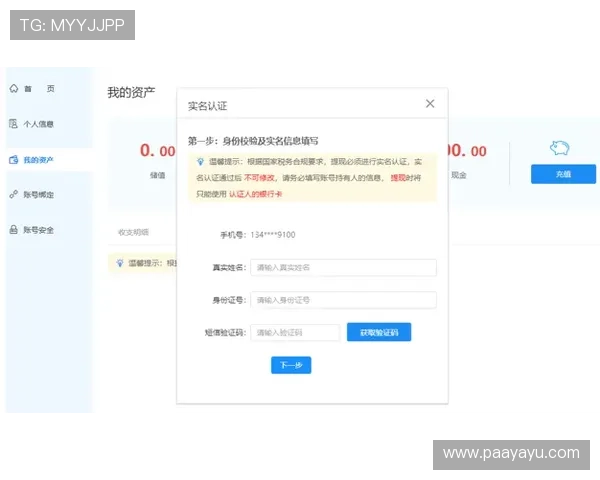Close the 实名认证 dialog

coord(430,103)
